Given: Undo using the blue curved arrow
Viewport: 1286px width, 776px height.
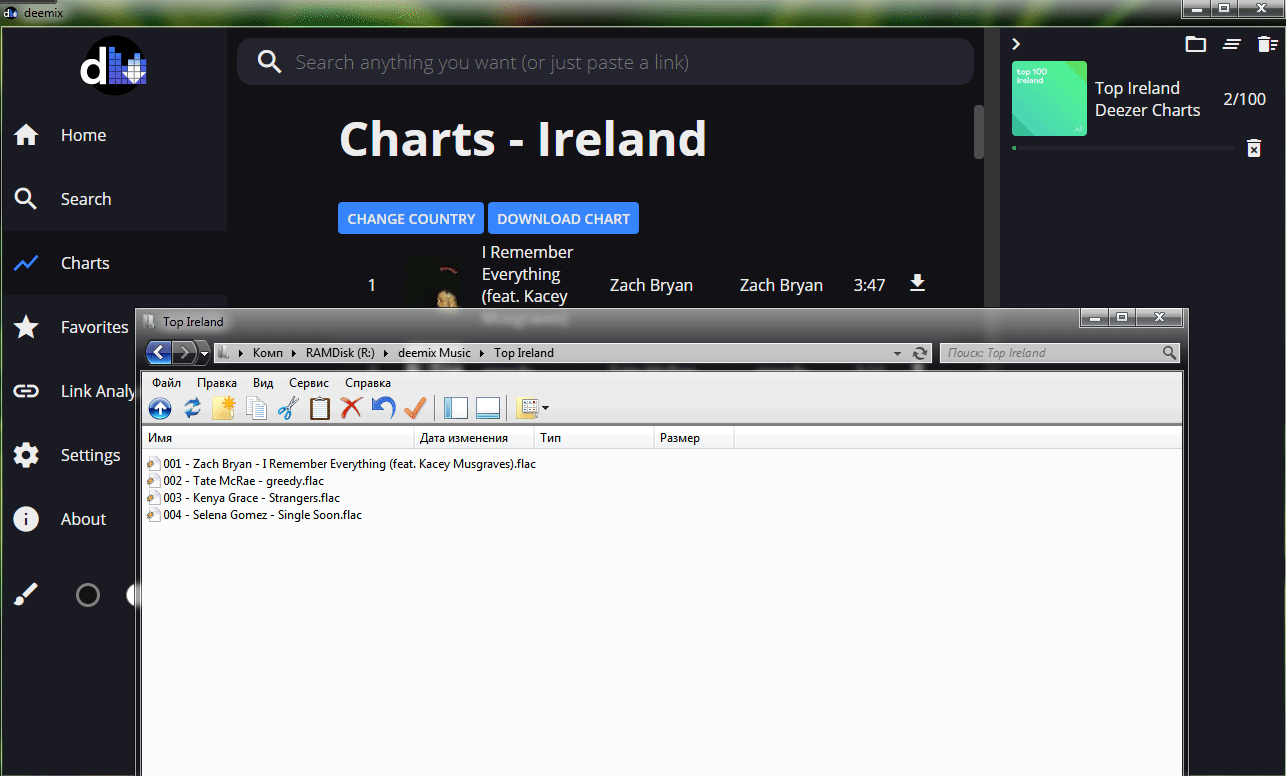Looking at the screenshot, I should tap(383, 408).
